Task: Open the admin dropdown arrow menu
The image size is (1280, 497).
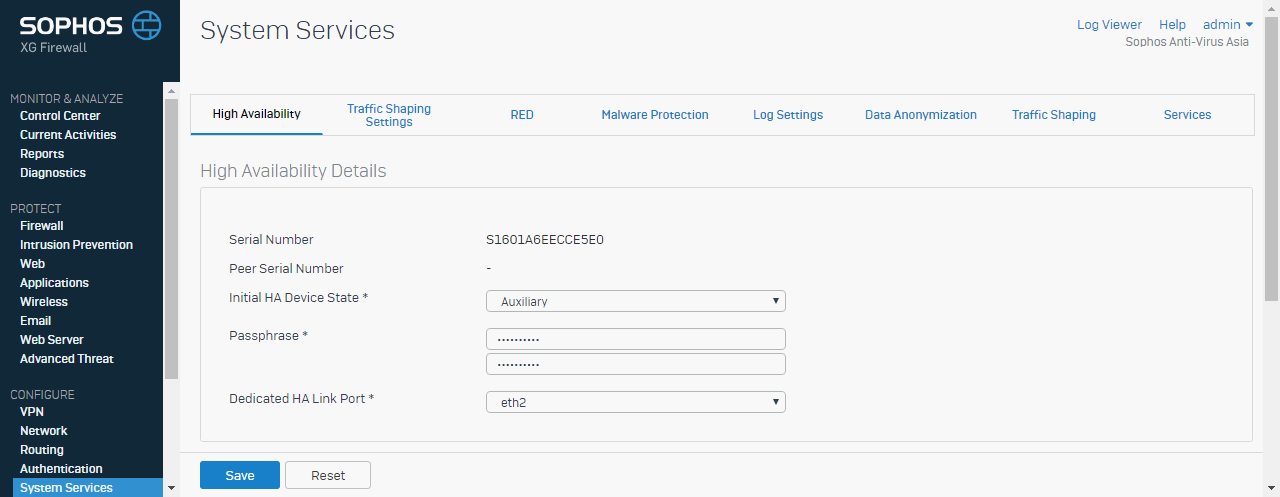Action: 1249,25
